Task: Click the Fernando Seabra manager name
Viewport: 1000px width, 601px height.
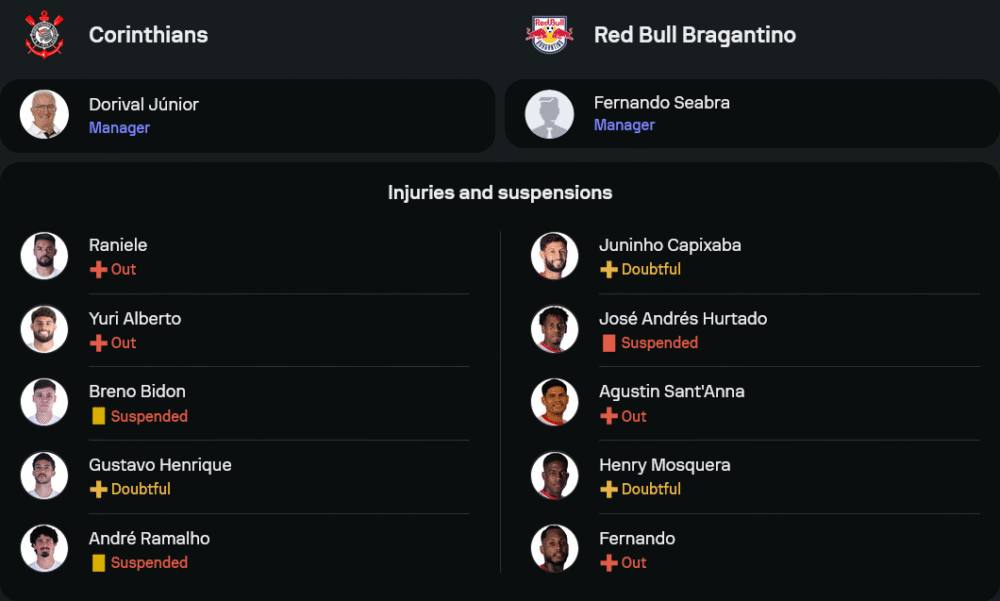Action: (x=662, y=102)
